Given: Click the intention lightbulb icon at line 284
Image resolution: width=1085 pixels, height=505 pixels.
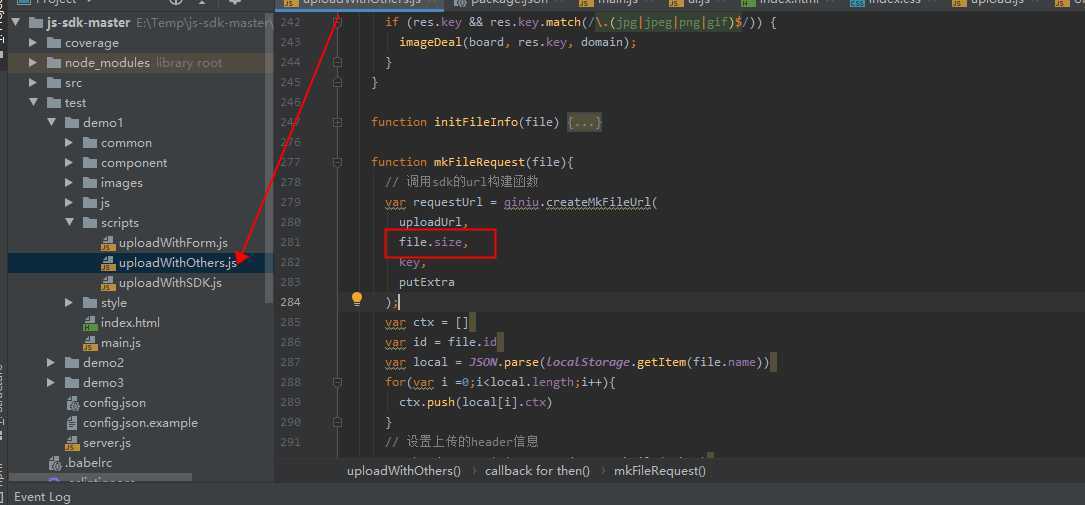Looking at the screenshot, I should click(356, 299).
